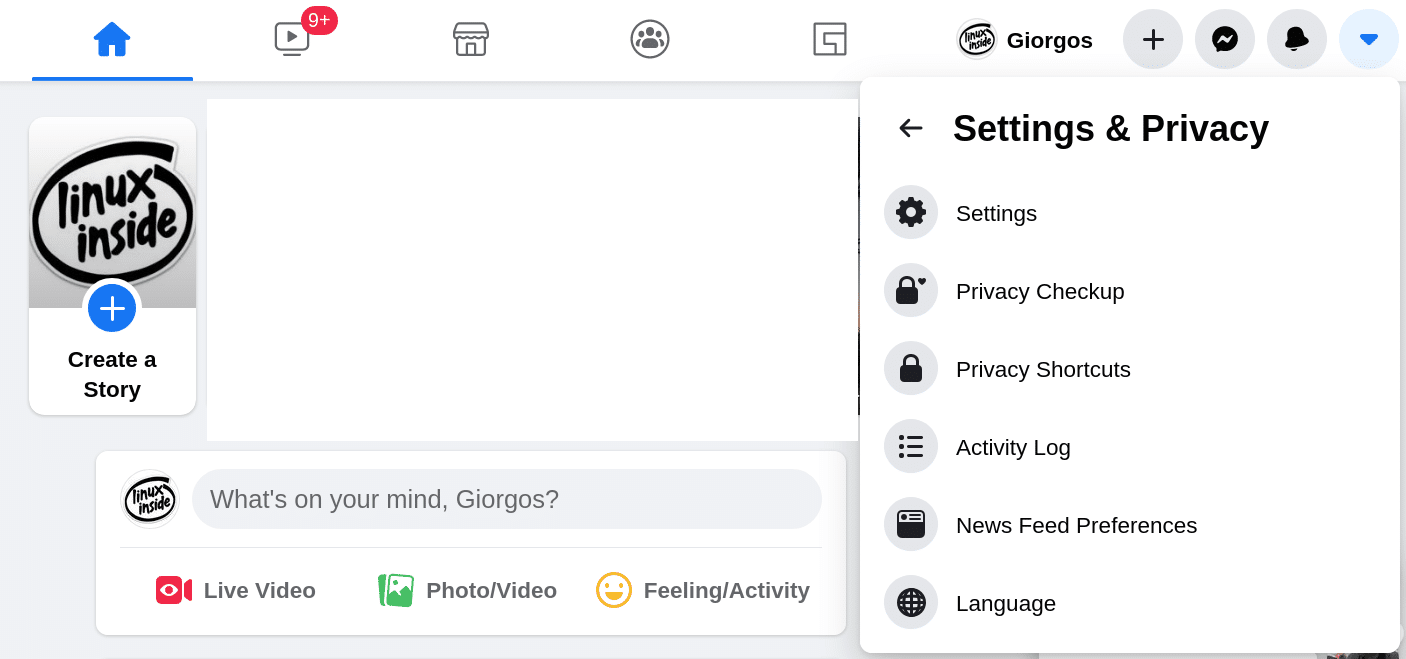Start a Live Video post
Screen dimensions: 1406x659
[236, 590]
